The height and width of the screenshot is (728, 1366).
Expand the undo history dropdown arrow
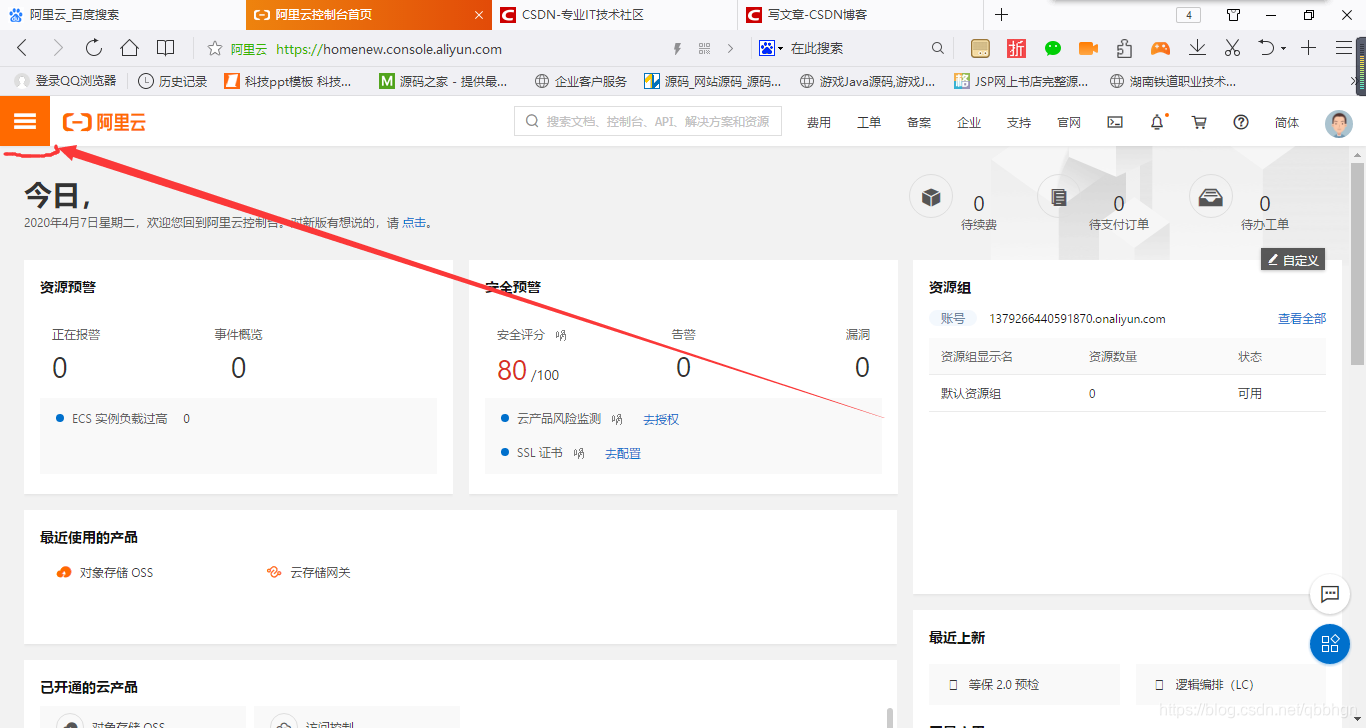pos(1283,49)
